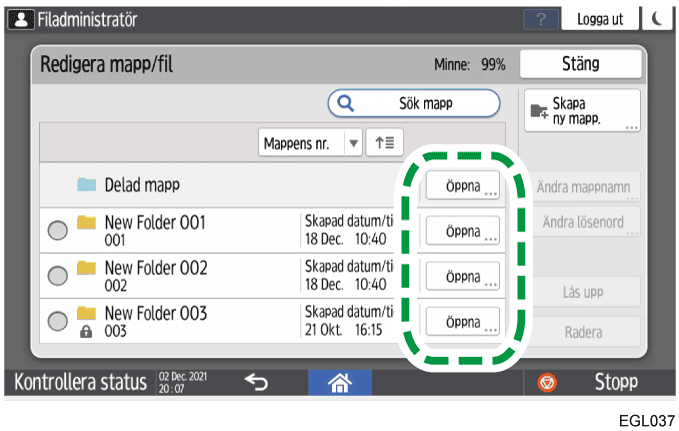Select the New Folder 001 radio button

coord(58,231)
